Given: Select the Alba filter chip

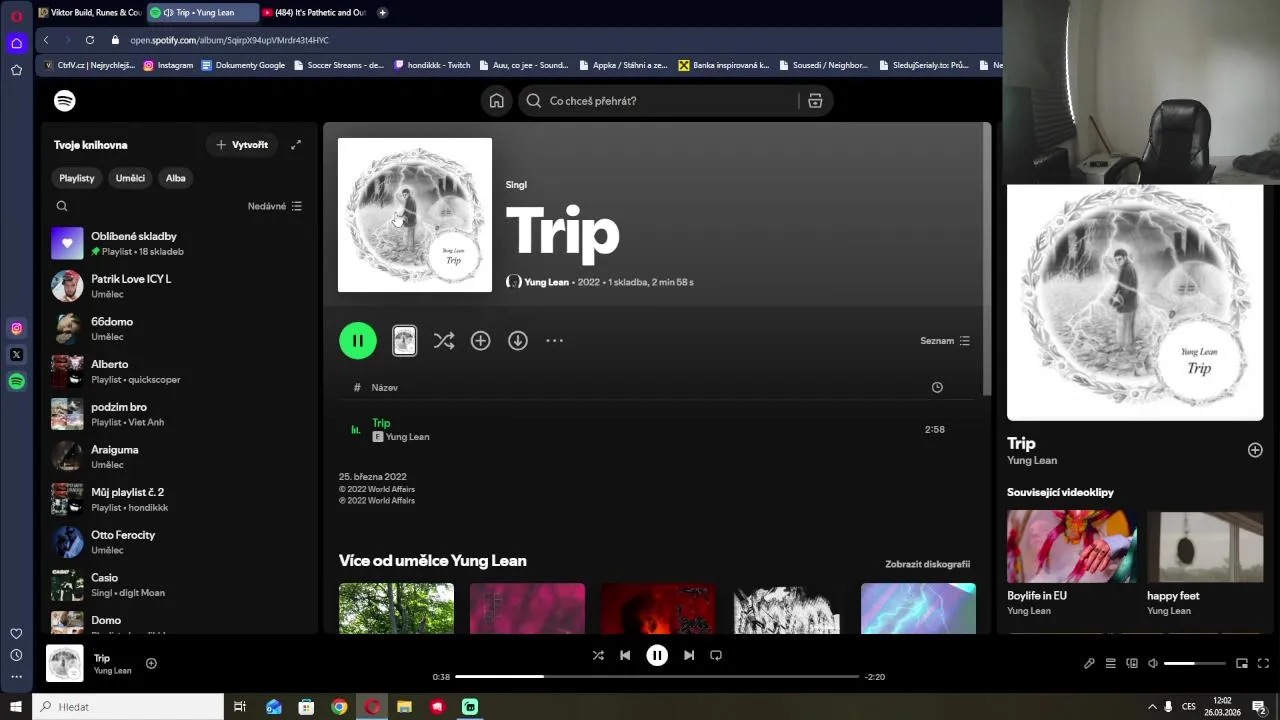Looking at the screenshot, I should click(x=176, y=178).
